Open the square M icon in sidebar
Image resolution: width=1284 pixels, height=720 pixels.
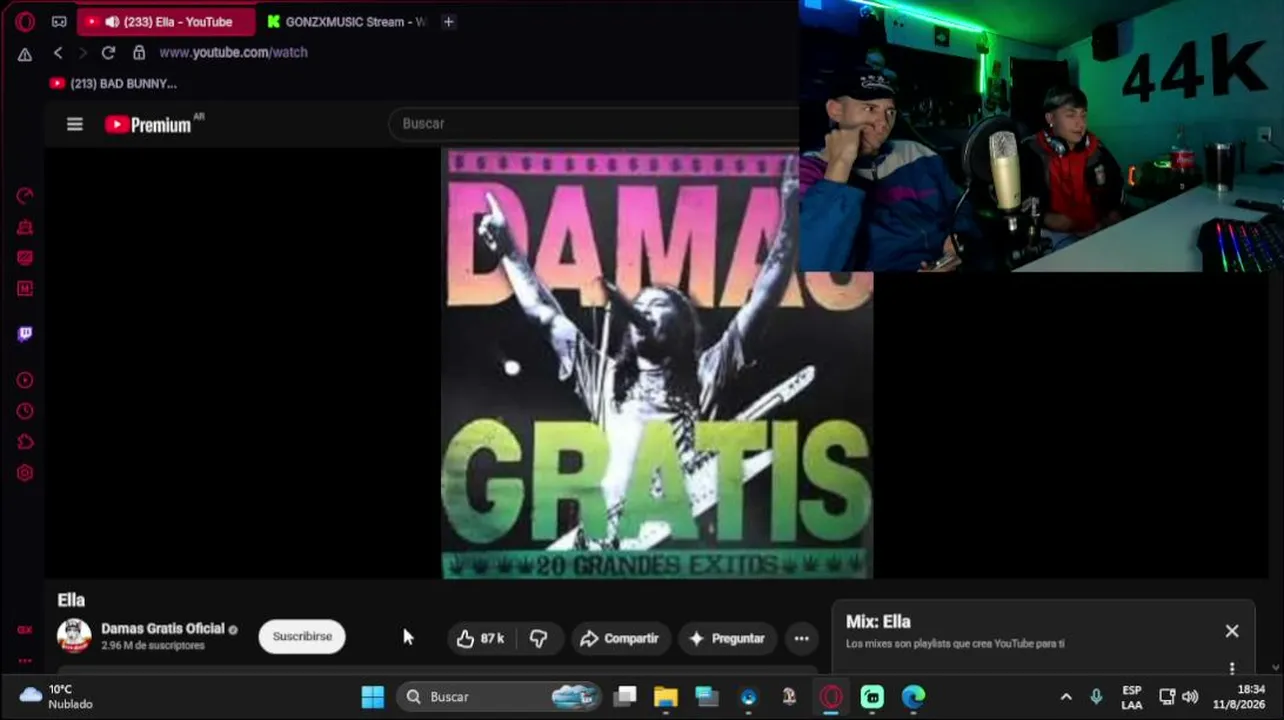(25, 289)
